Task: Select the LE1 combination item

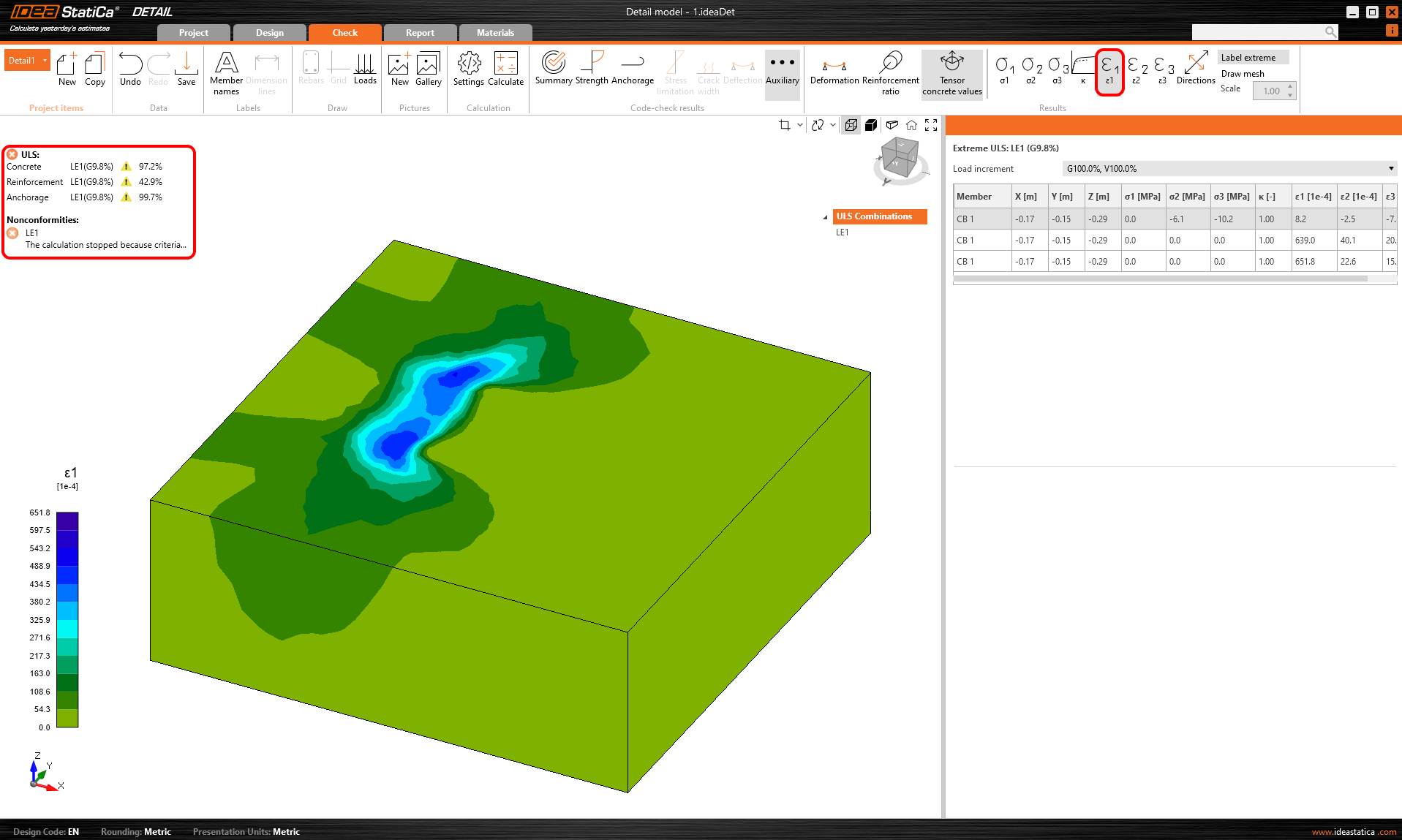Action: 843,232
